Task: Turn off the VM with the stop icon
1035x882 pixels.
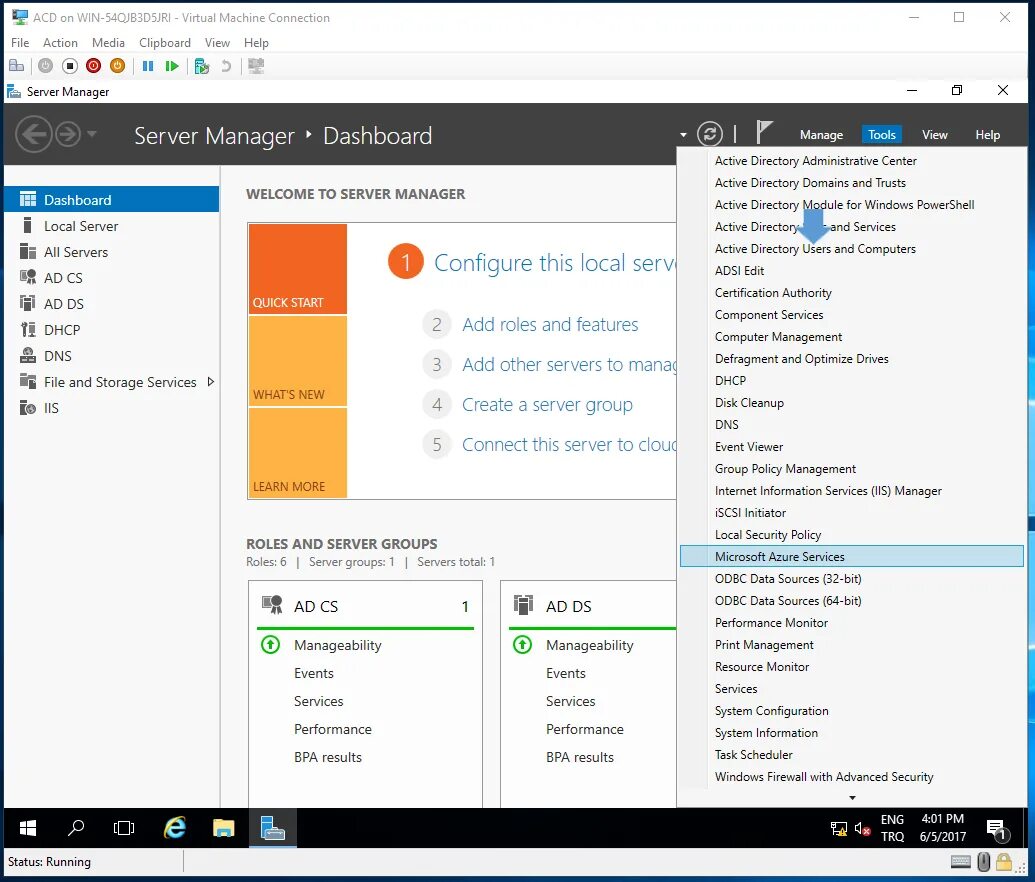Action: [68, 65]
